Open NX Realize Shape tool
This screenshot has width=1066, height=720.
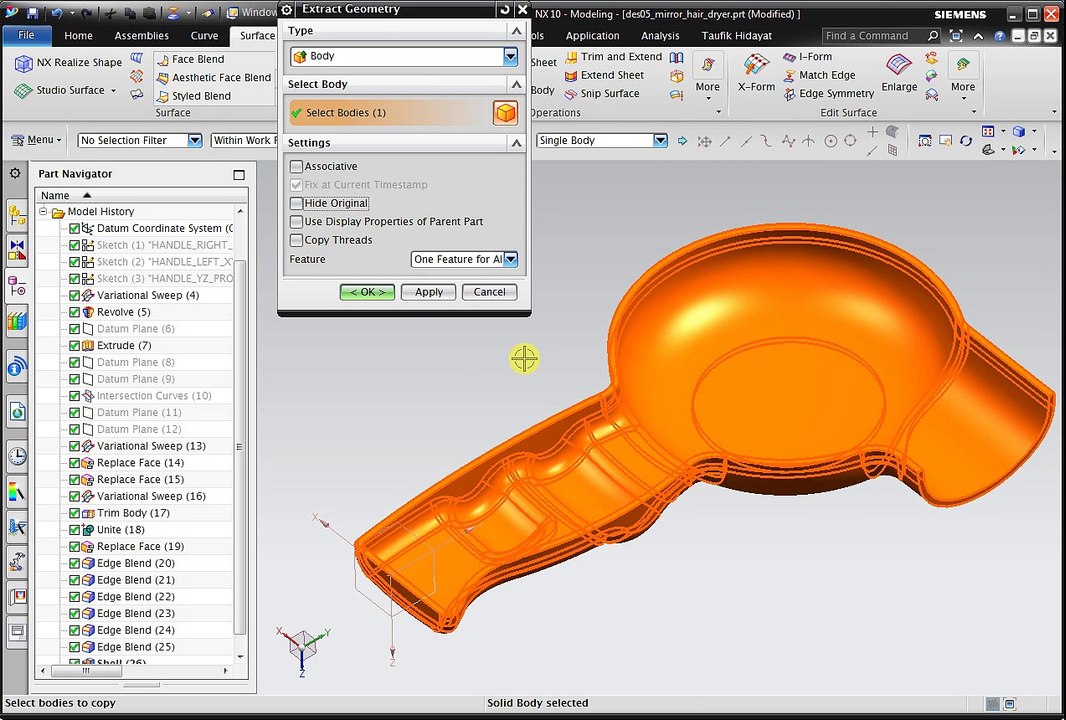point(68,63)
